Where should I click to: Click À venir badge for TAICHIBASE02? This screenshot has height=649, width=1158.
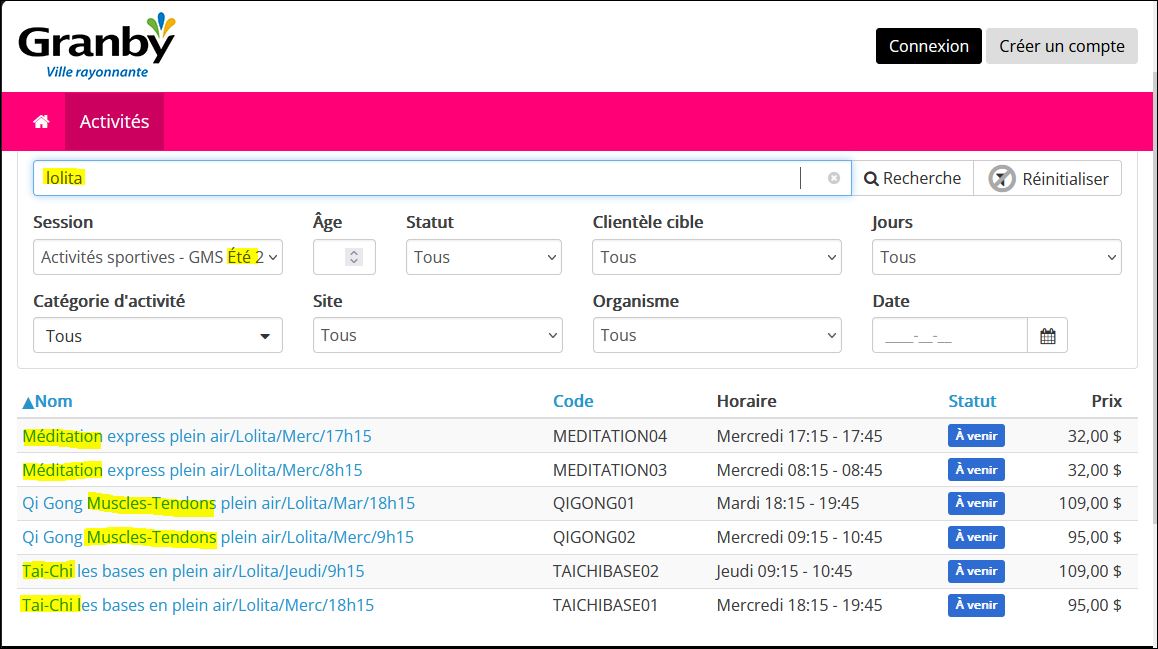pos(976,571)
